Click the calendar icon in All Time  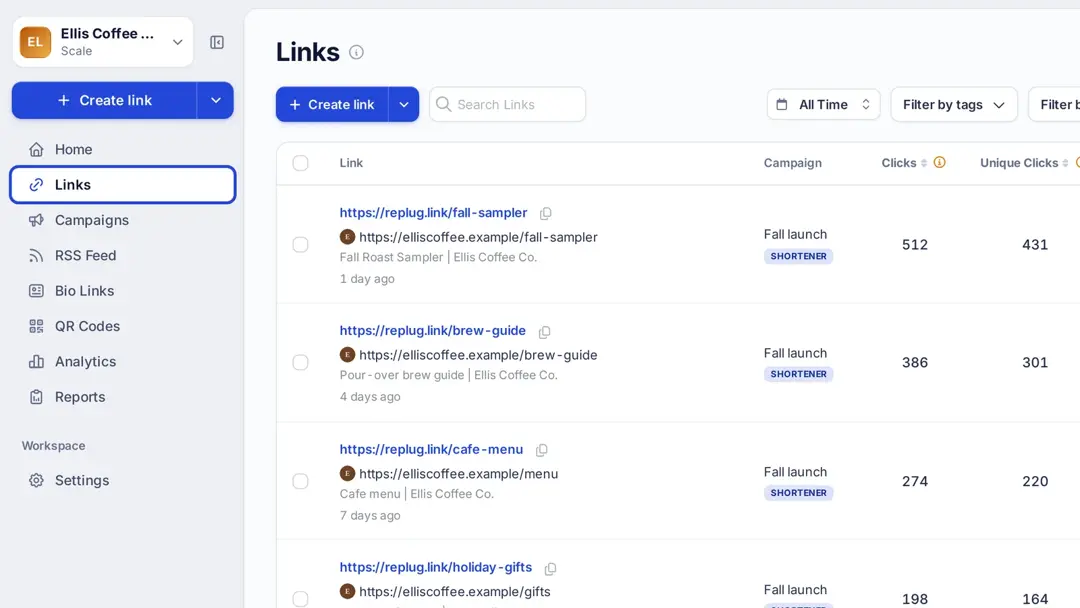[x=782, y=105]
